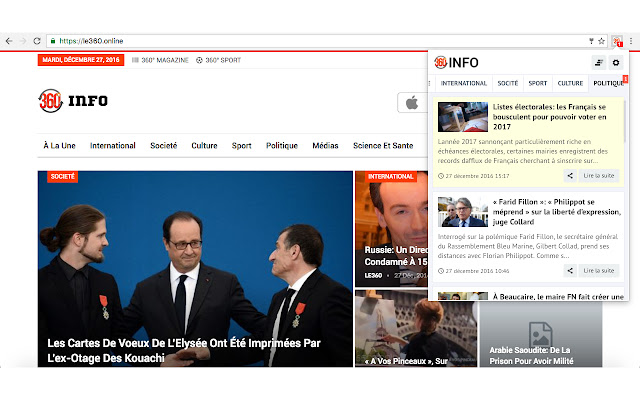The image size is (640, 400).
Task: Click Lire la suite for Listes électorales
Action: coord(599,176)
